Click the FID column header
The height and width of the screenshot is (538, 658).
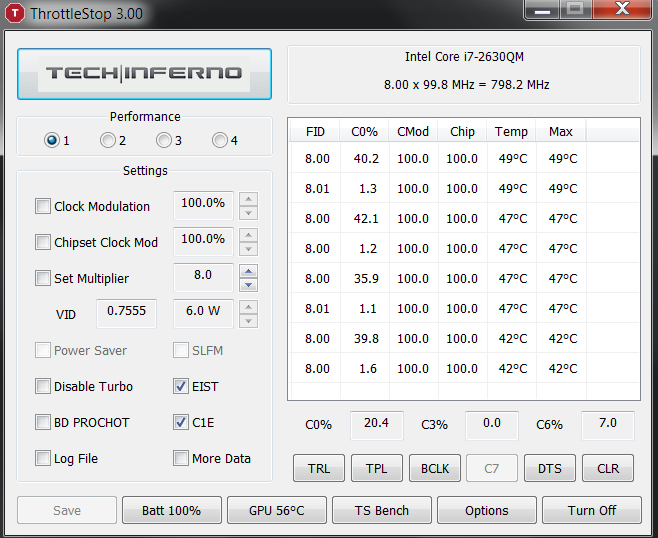point(315,132)
